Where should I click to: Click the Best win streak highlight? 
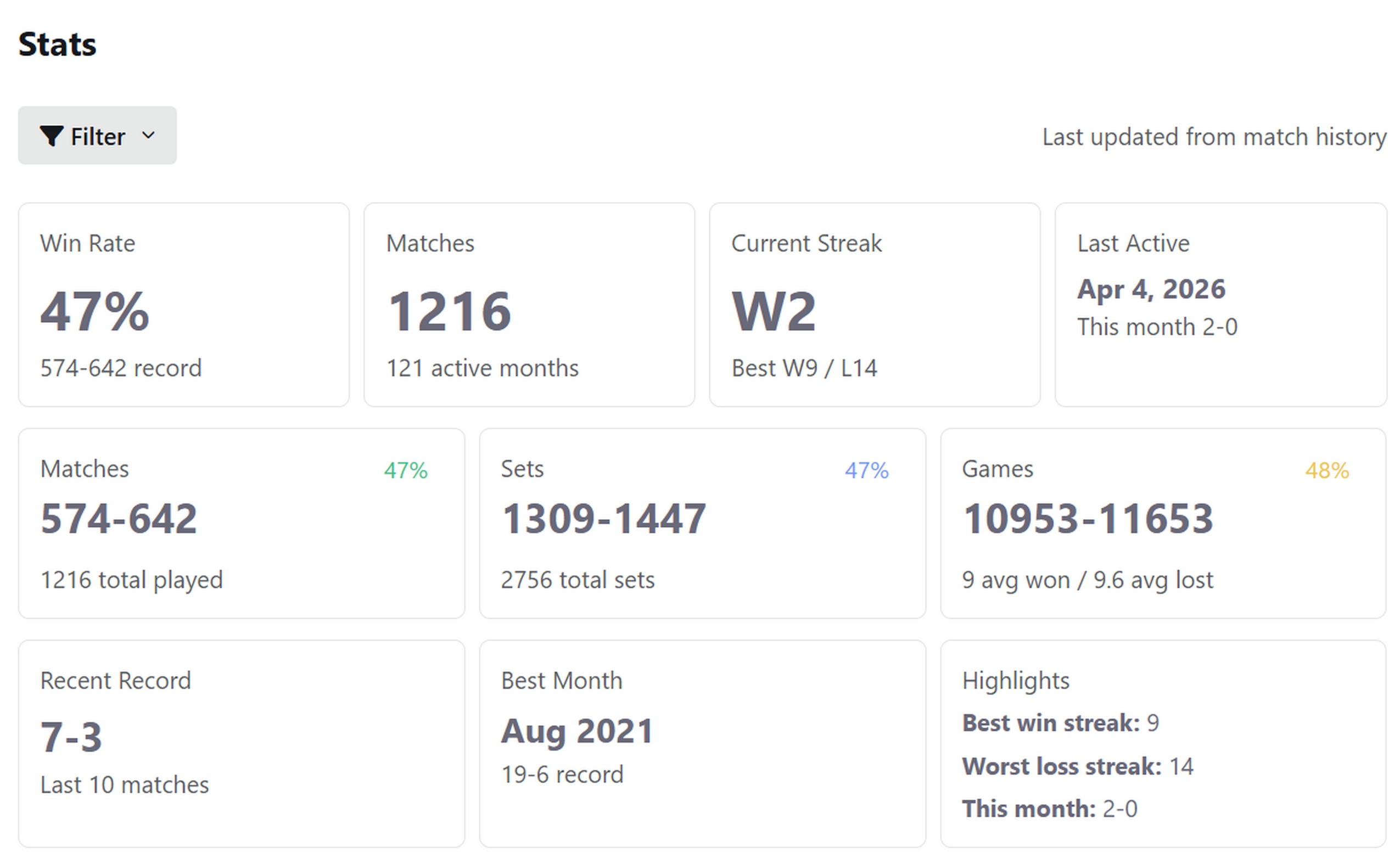click(x=1060, y=724)
